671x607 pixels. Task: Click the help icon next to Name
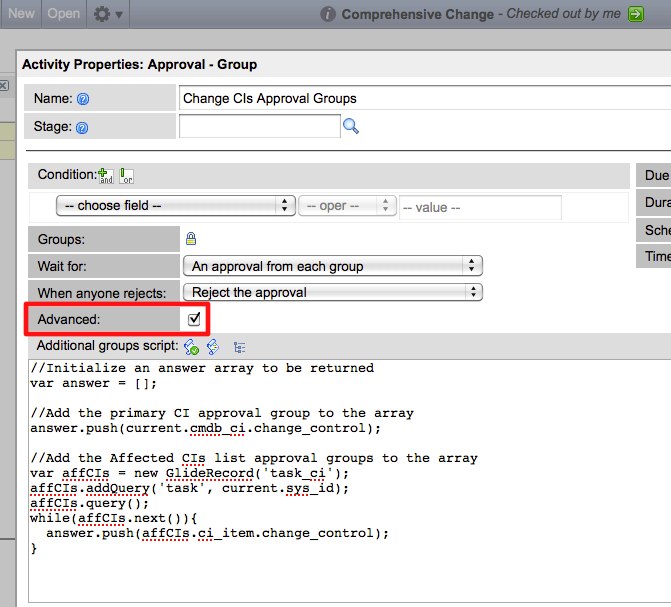(83, 99)
